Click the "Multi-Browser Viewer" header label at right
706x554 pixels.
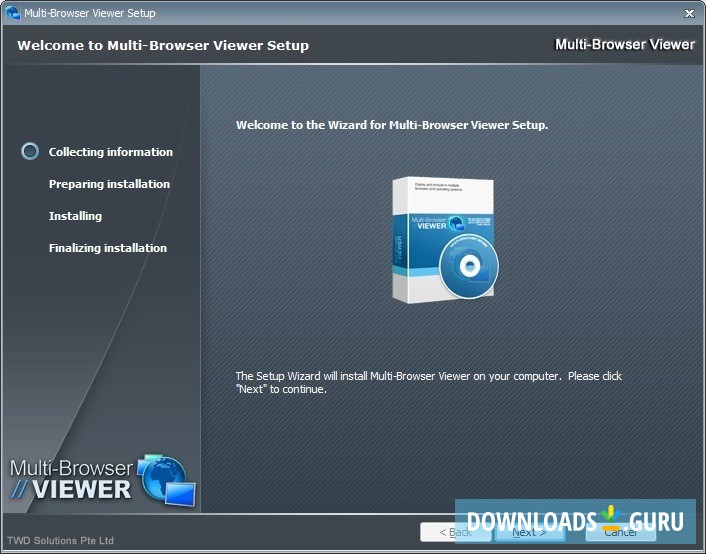pos(625,44)
